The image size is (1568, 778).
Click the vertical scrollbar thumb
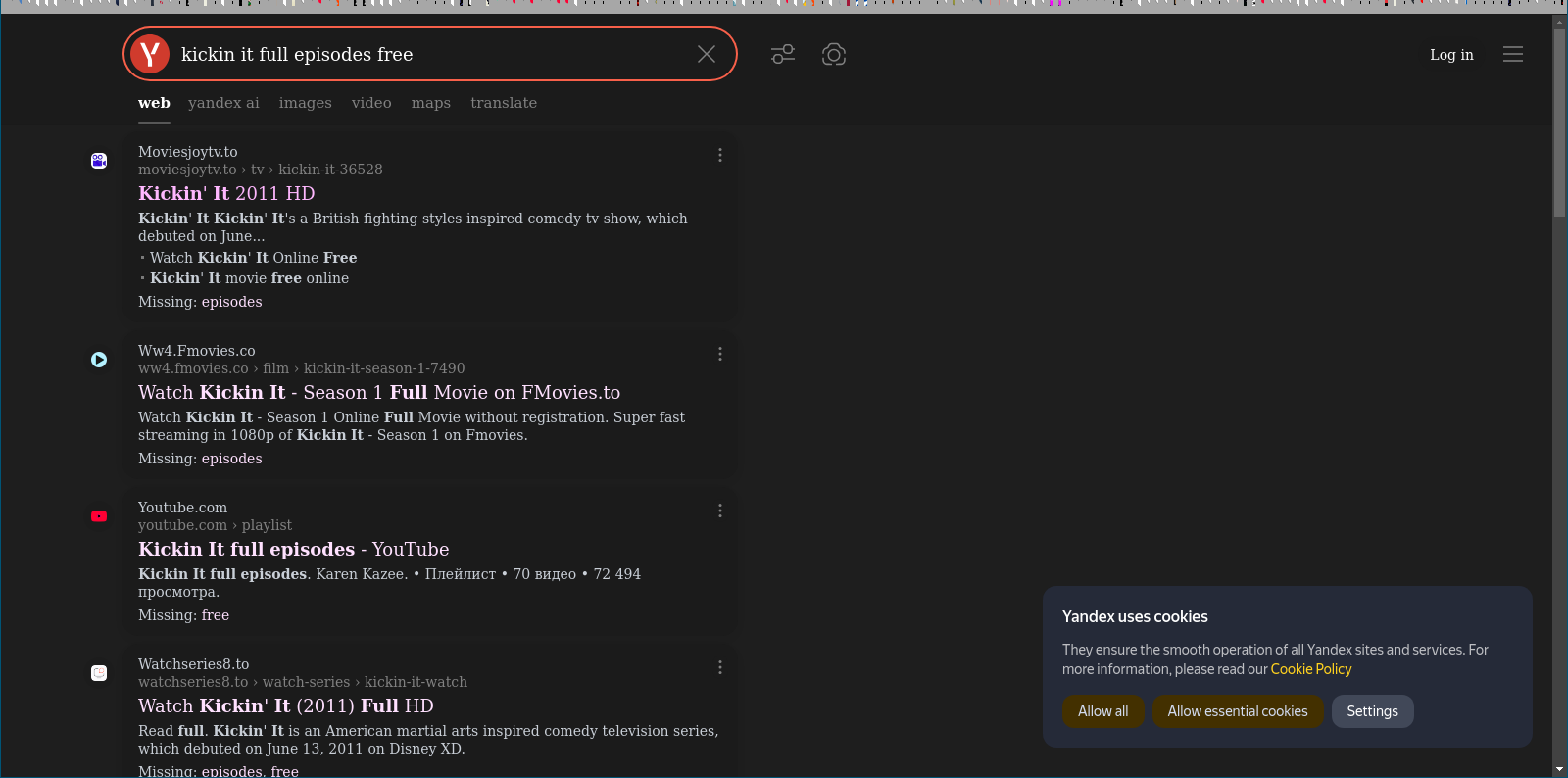1560,122
